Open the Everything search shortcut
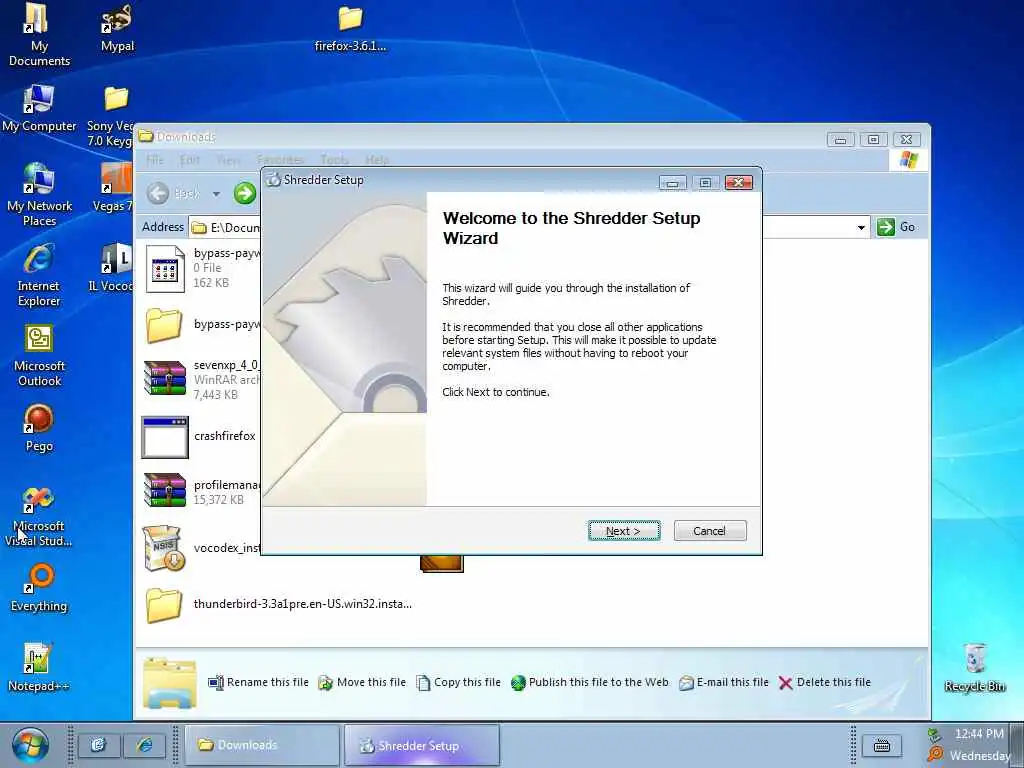 (x=39, y=588)
